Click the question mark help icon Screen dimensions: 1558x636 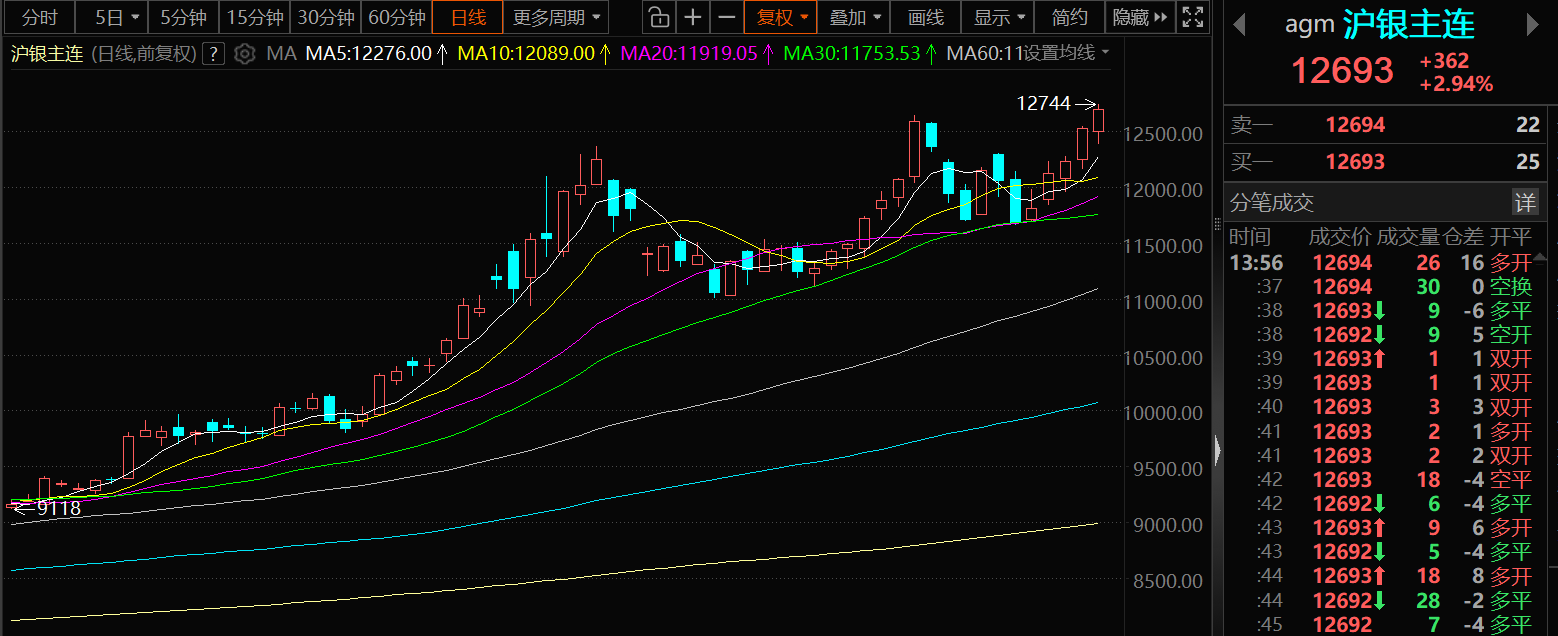[213, 54]
